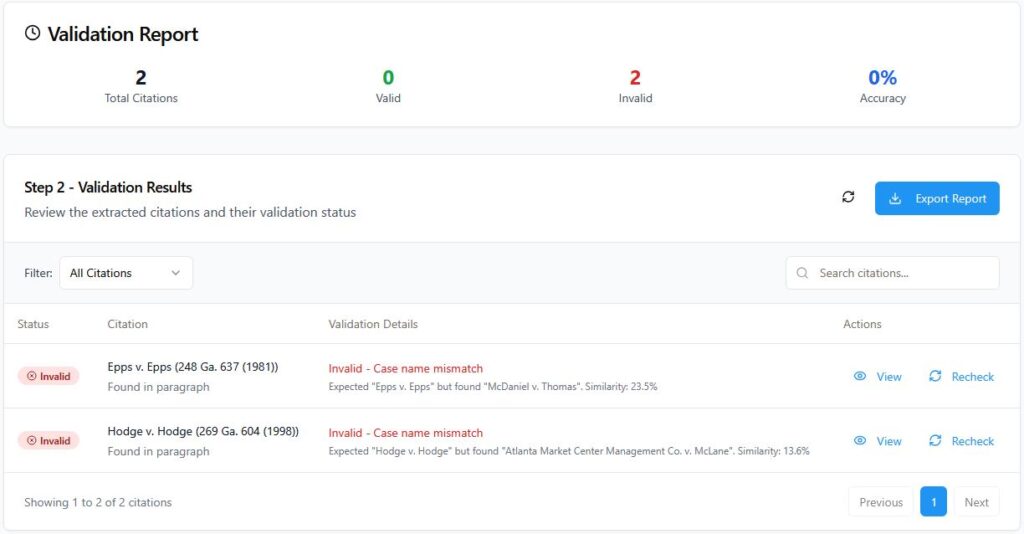Screen dimensions: 1024x534
Task: Click the Search citations input field
Action: click(900, 273)
